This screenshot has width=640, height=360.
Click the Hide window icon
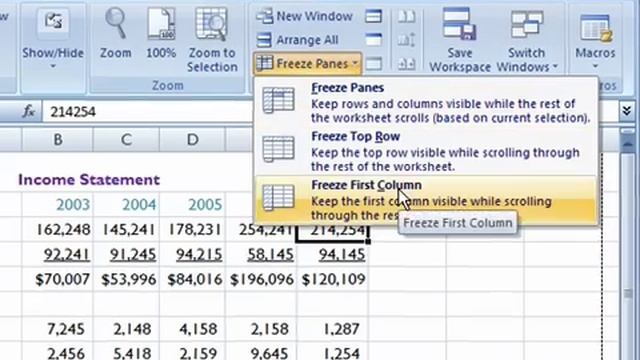[x=373, y=40]
